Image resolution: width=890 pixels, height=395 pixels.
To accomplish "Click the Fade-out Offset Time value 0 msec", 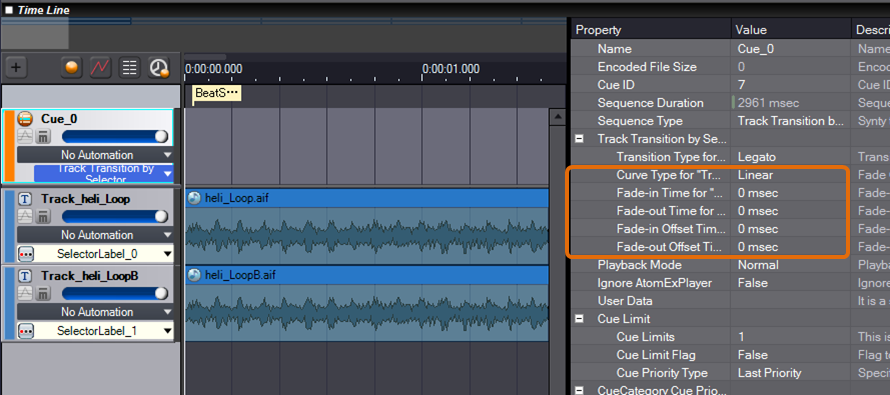I will 791,247.
